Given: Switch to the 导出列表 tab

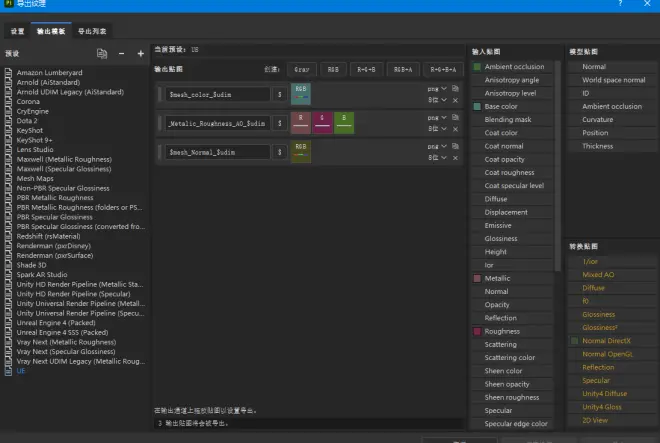Looking at the screenshot, I should tap(92, 31).
